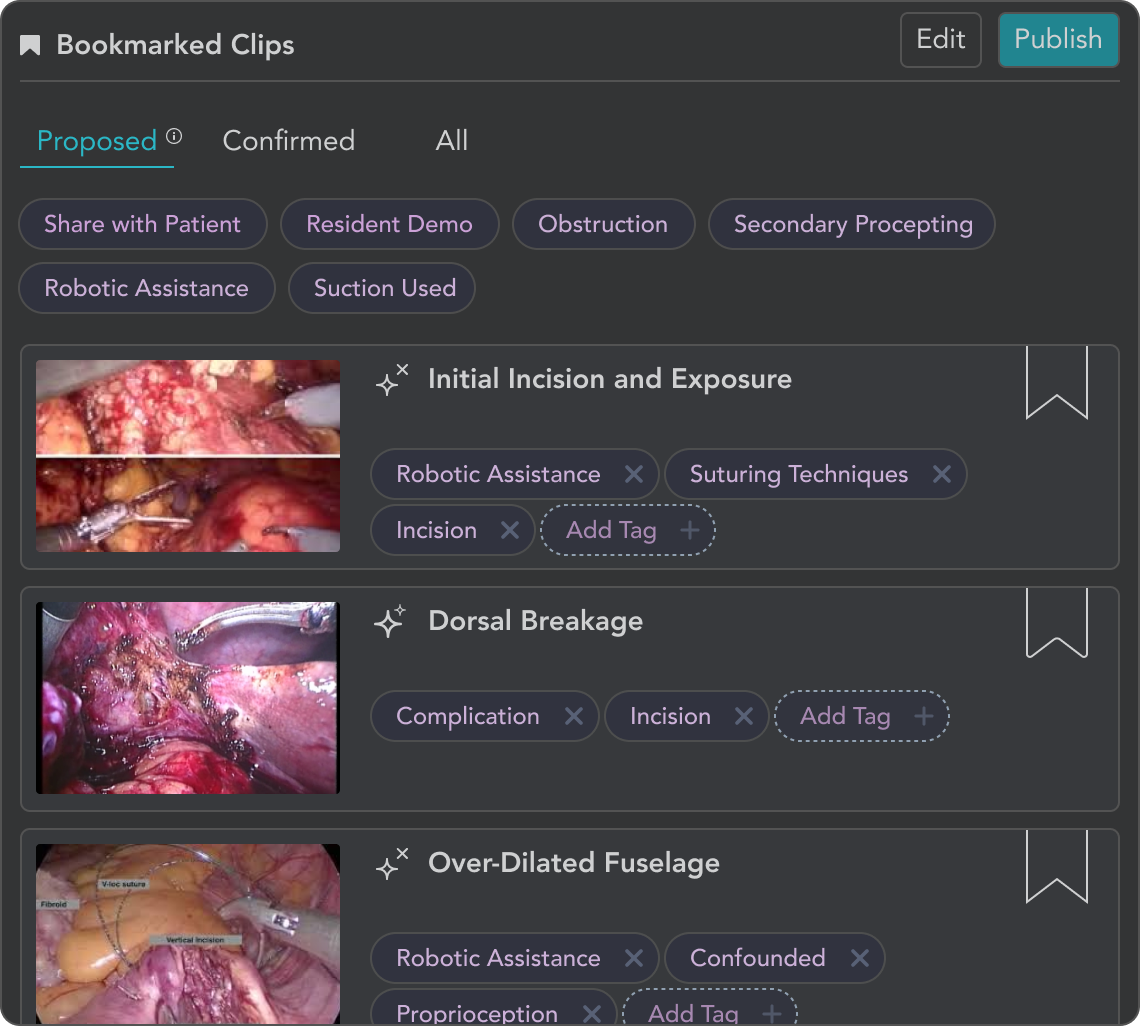Click the Dorsal Breakage title

coord(536,621)
